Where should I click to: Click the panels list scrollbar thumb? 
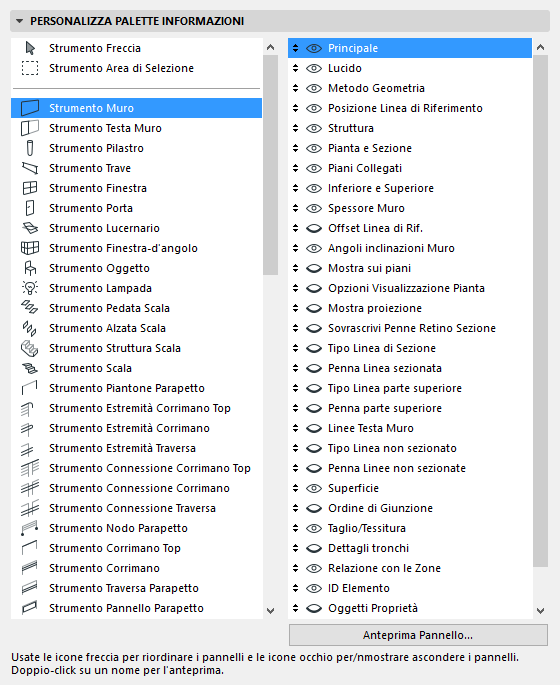point(540,311)
